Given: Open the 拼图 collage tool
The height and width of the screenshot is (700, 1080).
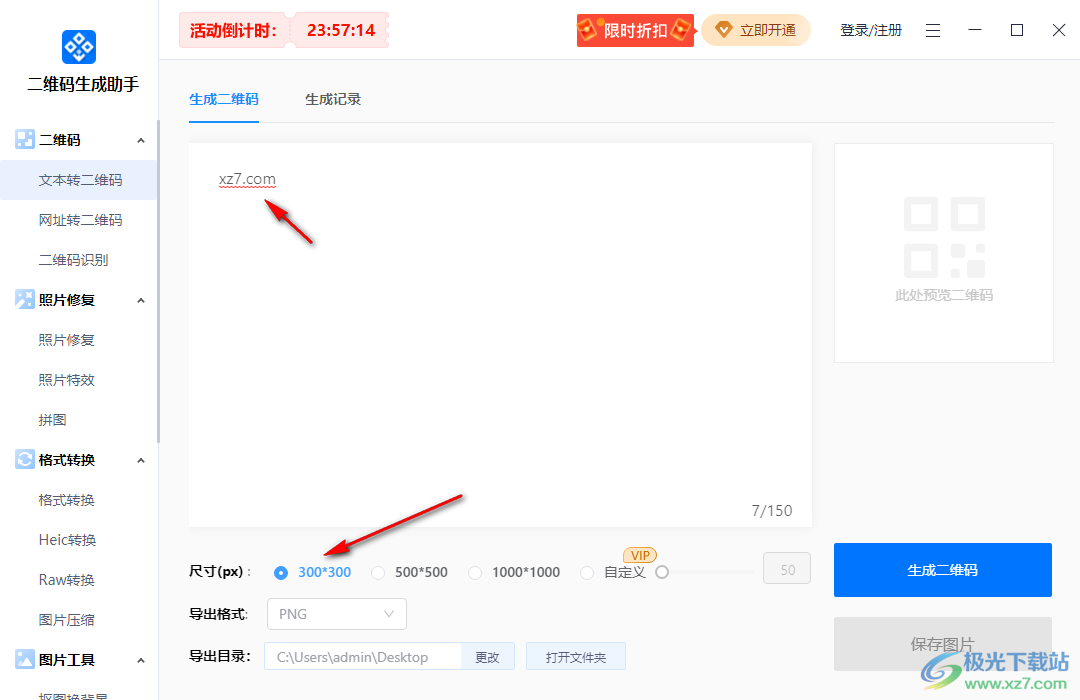Looking at the screenshot, I should point(52,419).
